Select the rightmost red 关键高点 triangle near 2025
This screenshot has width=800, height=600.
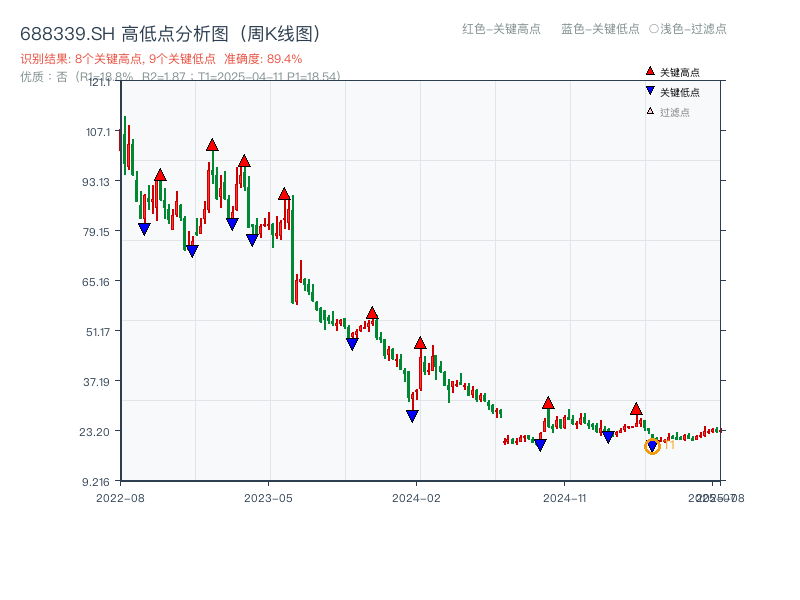pos(636,408)
